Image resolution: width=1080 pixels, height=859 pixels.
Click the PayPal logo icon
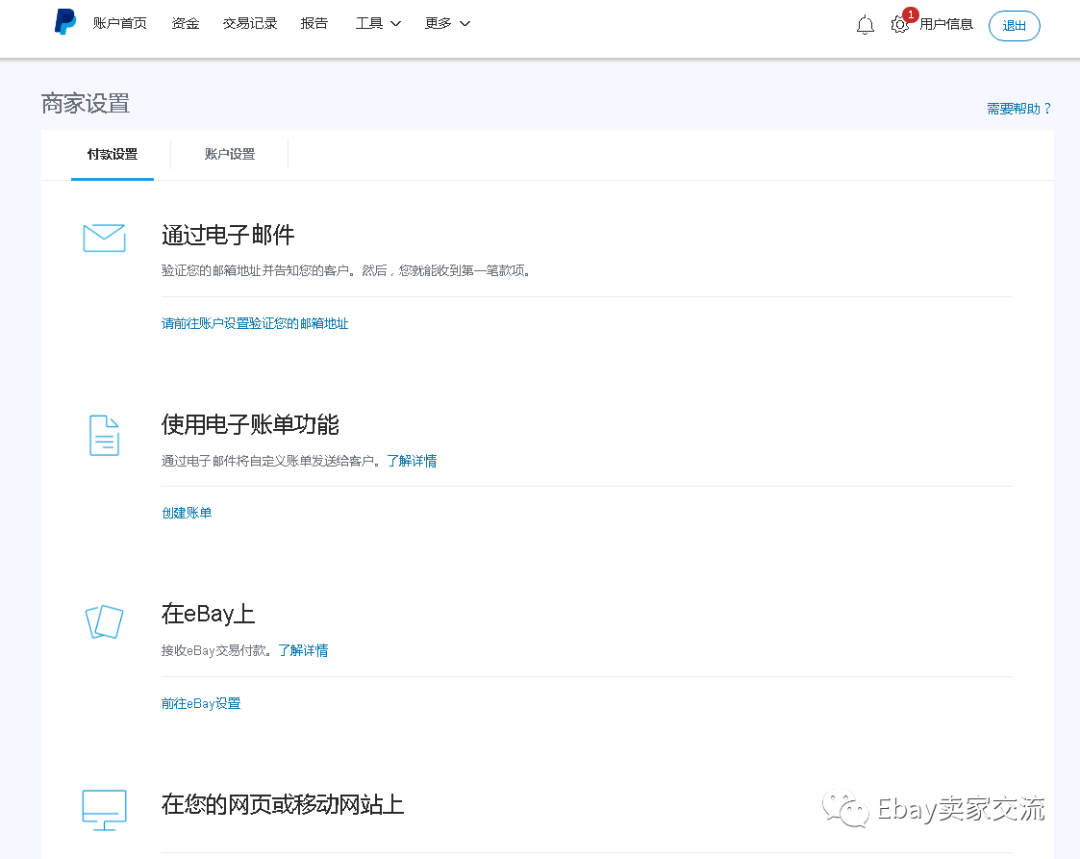(65, 22)
